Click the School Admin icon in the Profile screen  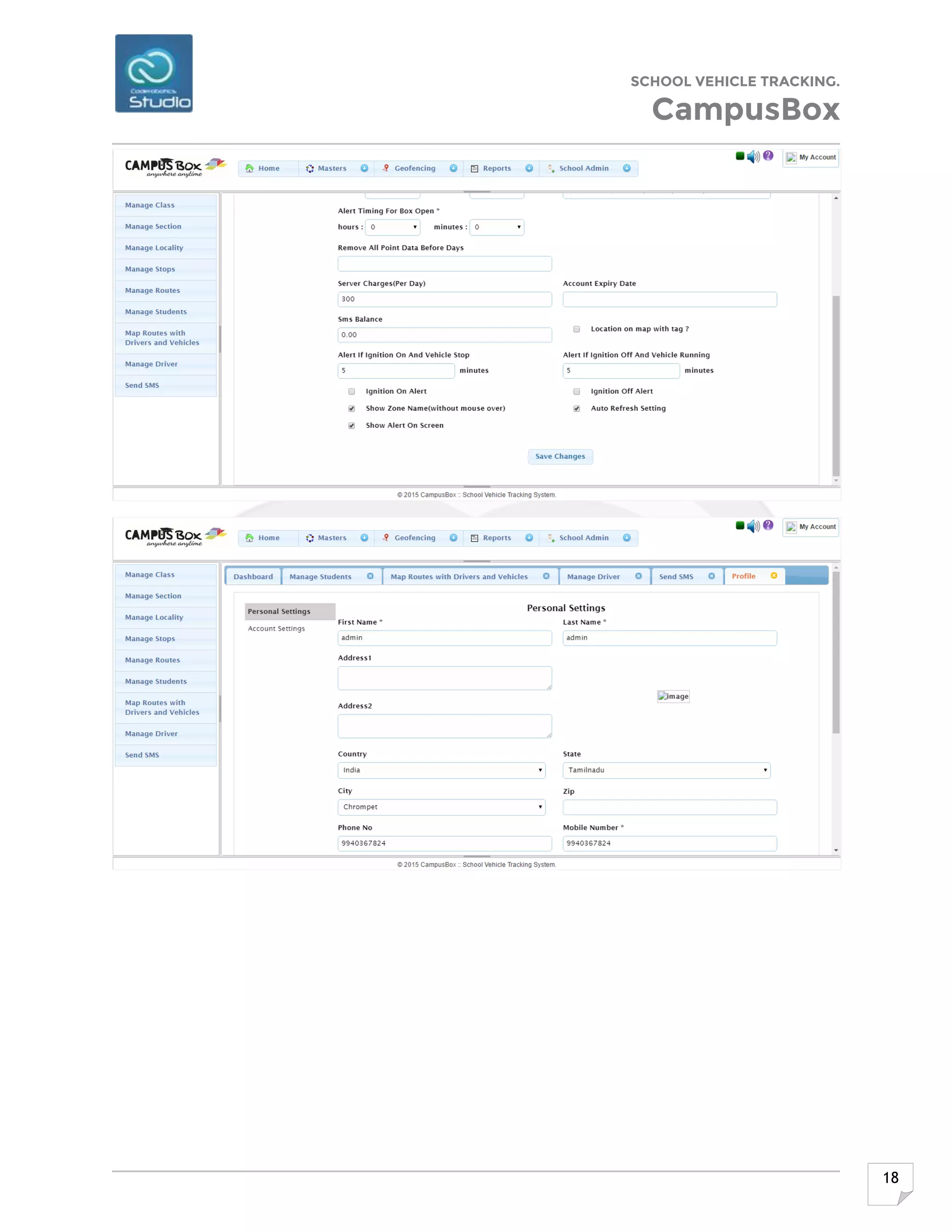pyautogui.click(x=551, y=537)
